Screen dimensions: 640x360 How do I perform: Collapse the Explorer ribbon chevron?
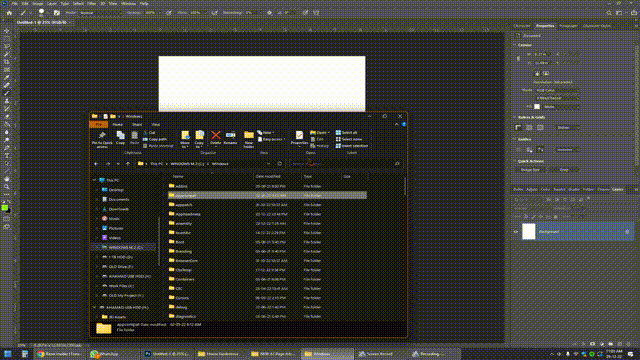396,124
